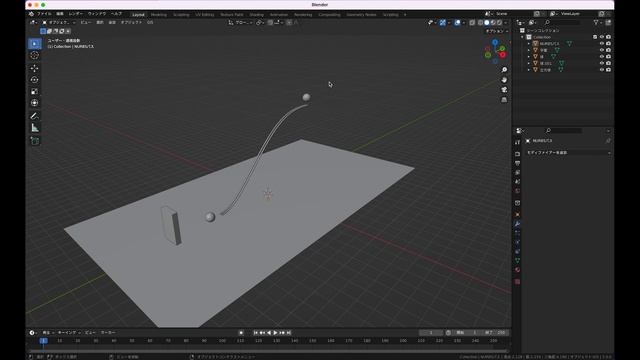Select material preview shading mode
This screenshot has width=640, height=360.
[493, 23]
